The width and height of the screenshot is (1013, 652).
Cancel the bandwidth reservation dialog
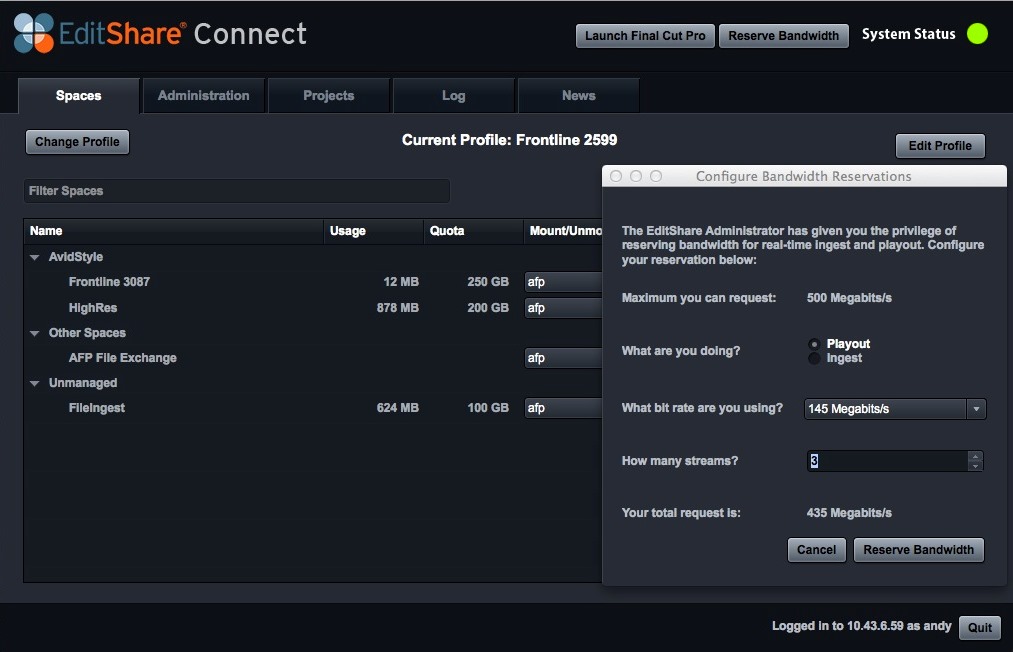coord(817,550)
